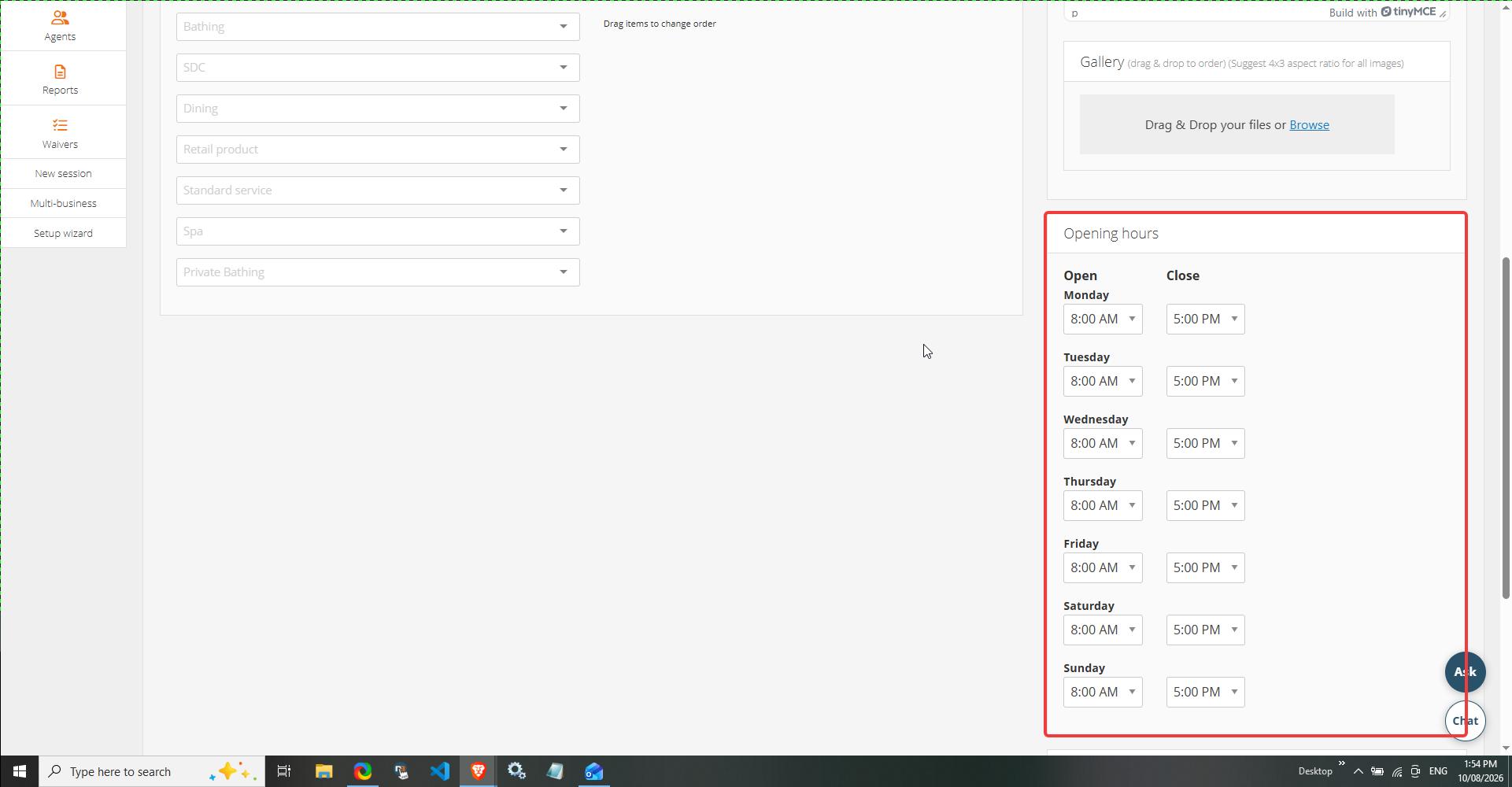Click the page vertical scrollbar thumb

click(1506, 428)
